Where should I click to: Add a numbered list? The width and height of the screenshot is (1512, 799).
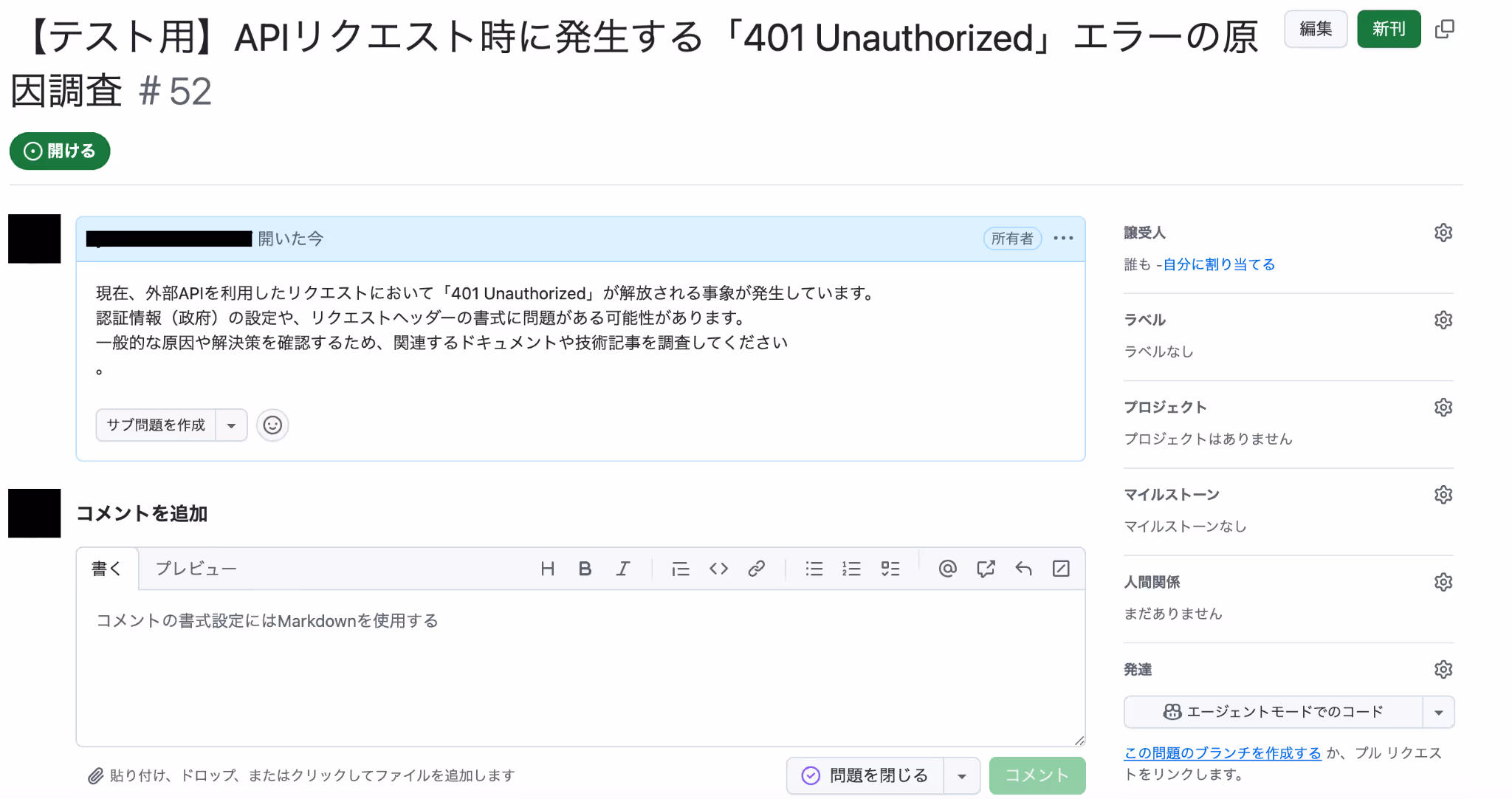point(851,569)
